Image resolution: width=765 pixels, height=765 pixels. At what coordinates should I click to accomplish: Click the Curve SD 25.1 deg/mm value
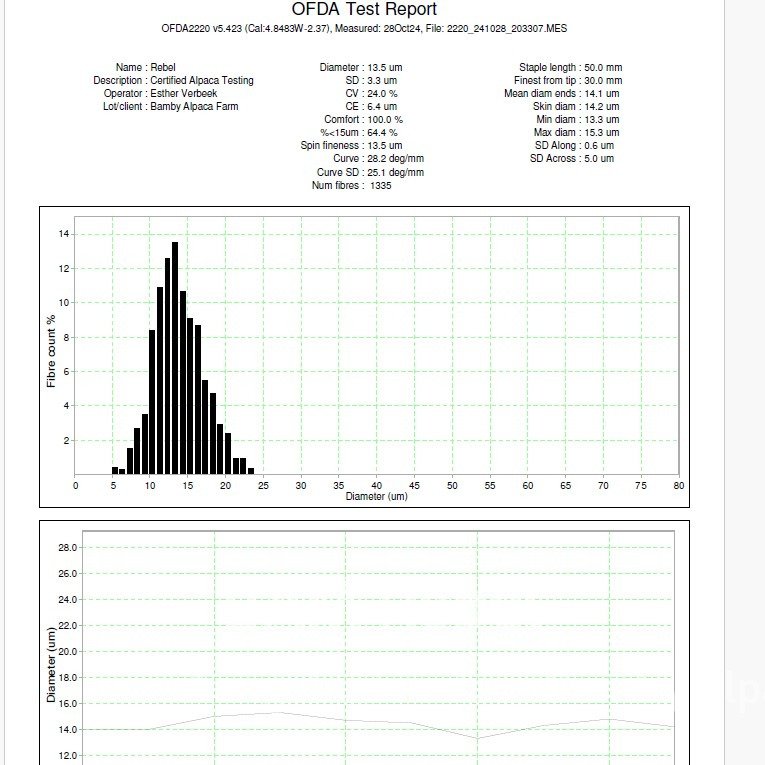point(396,172)
